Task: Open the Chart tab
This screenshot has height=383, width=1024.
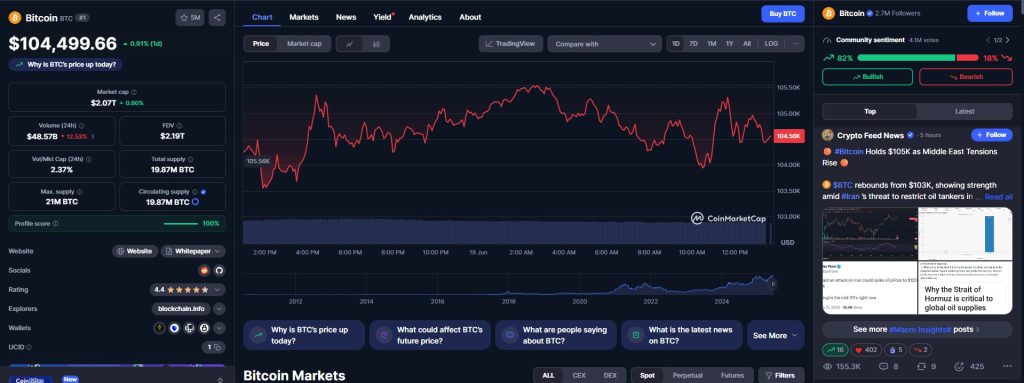Action: pyautogui.click(x=262, y=17)
